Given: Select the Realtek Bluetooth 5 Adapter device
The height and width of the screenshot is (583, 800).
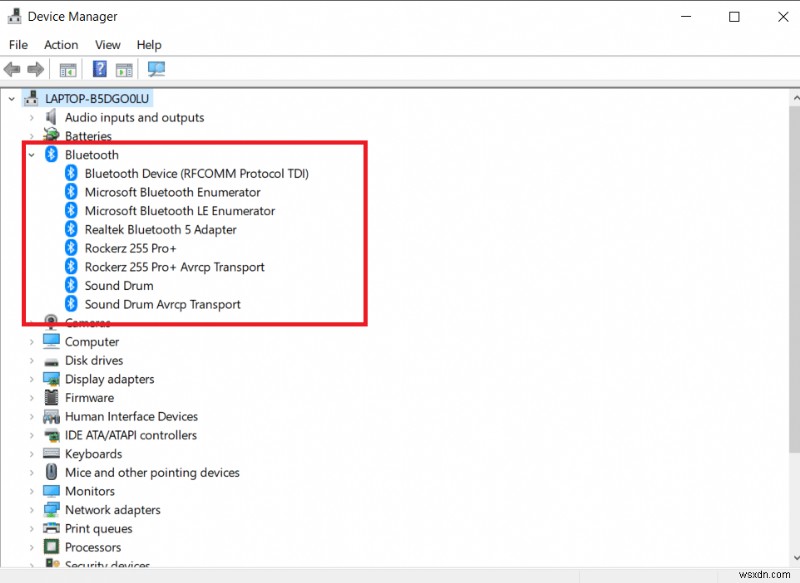Looking at the screenshot, I should pyautogui.click(x=161, y=229).
